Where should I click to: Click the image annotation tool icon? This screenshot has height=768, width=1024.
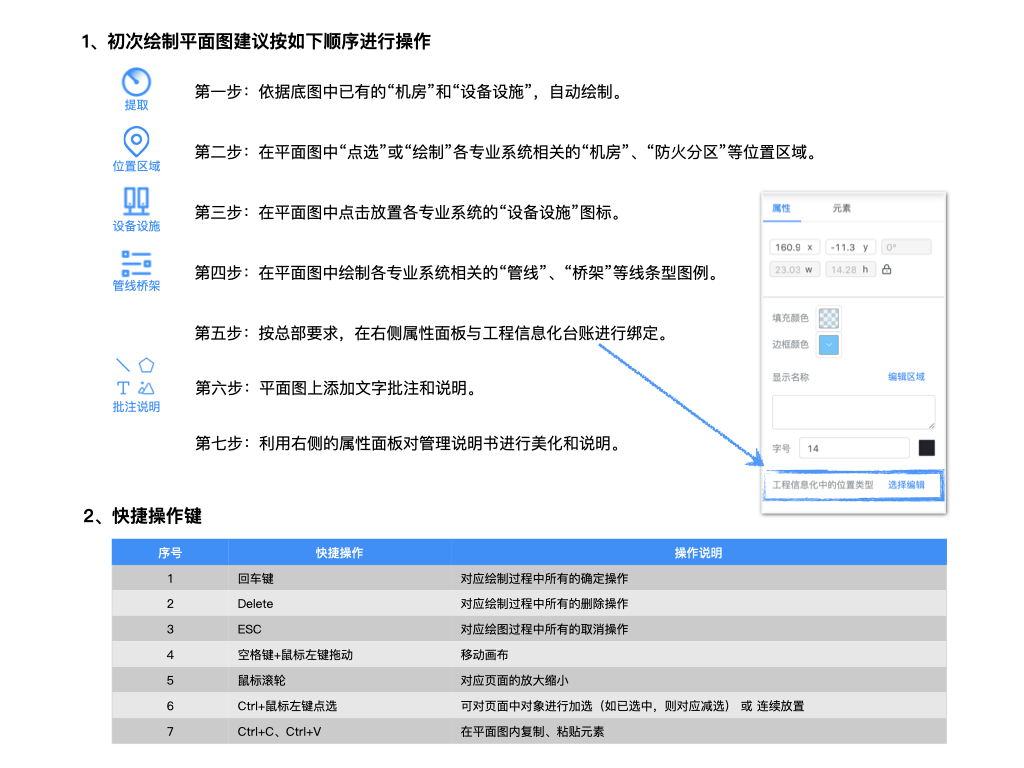click(x=147, y=388)
